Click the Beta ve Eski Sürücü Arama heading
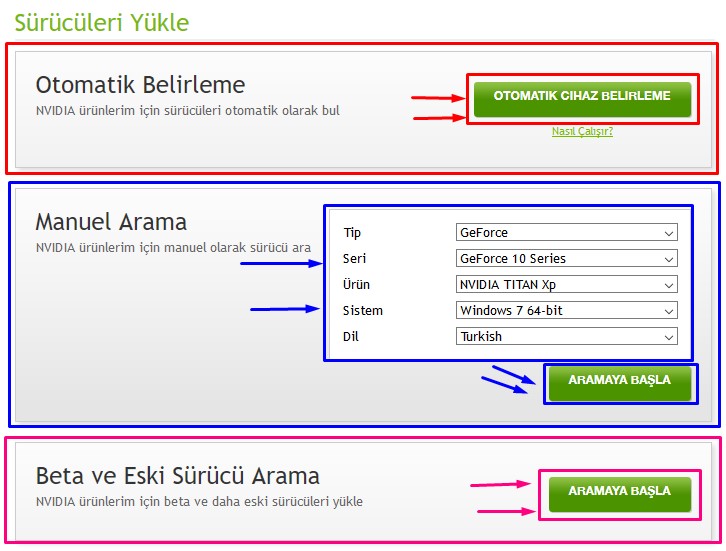 (178, 476)
